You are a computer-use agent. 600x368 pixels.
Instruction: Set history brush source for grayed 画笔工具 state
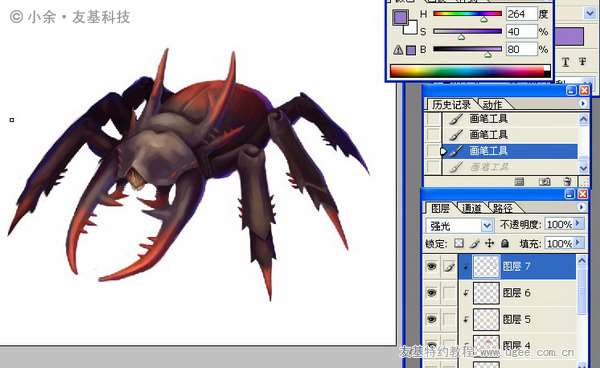[x=433, y=167]
